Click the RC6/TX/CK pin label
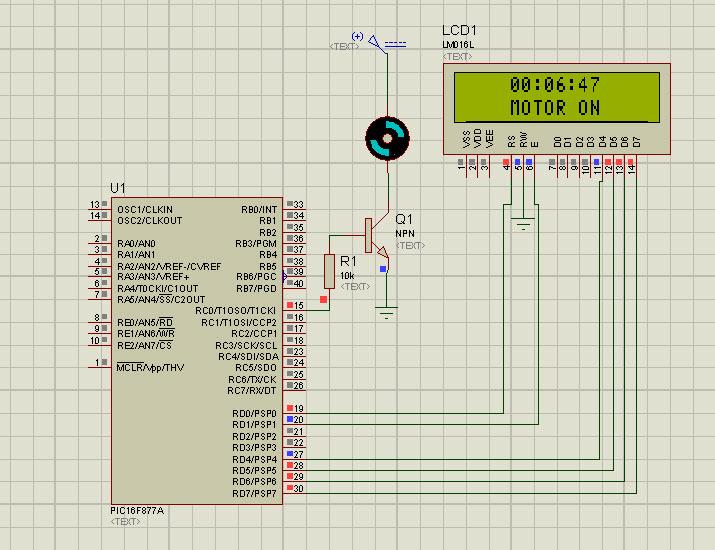Image resolution: width=715 pixels, height=550 pixels. (252, 379)
